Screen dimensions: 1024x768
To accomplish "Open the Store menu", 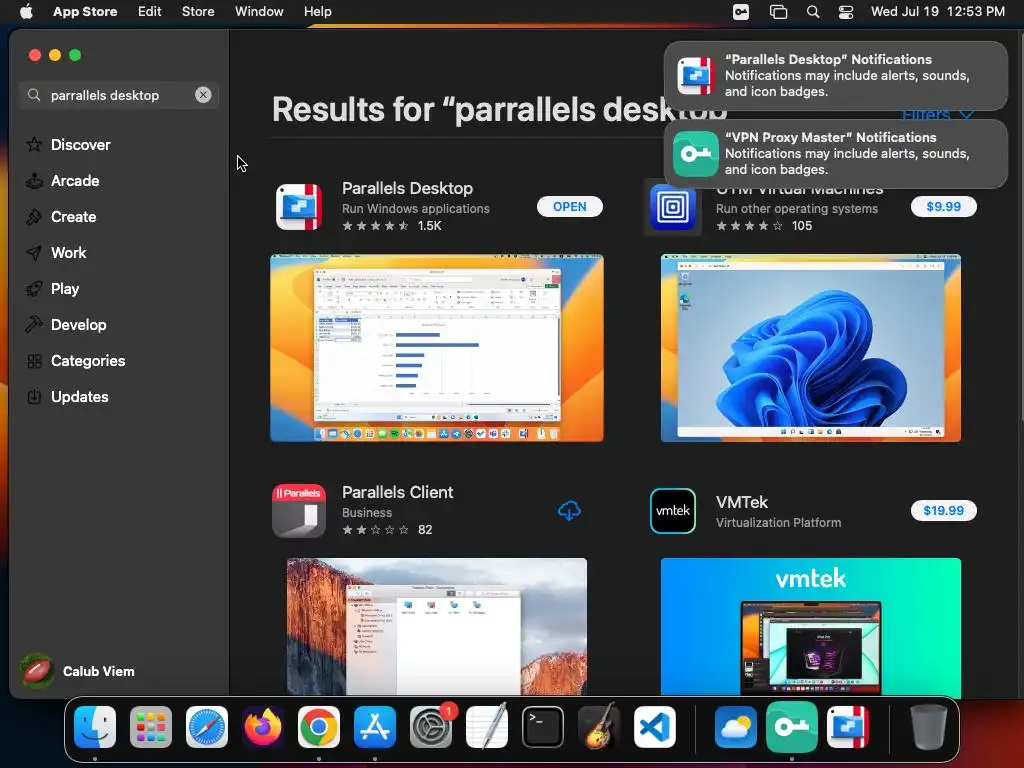I will coord(198,11).
